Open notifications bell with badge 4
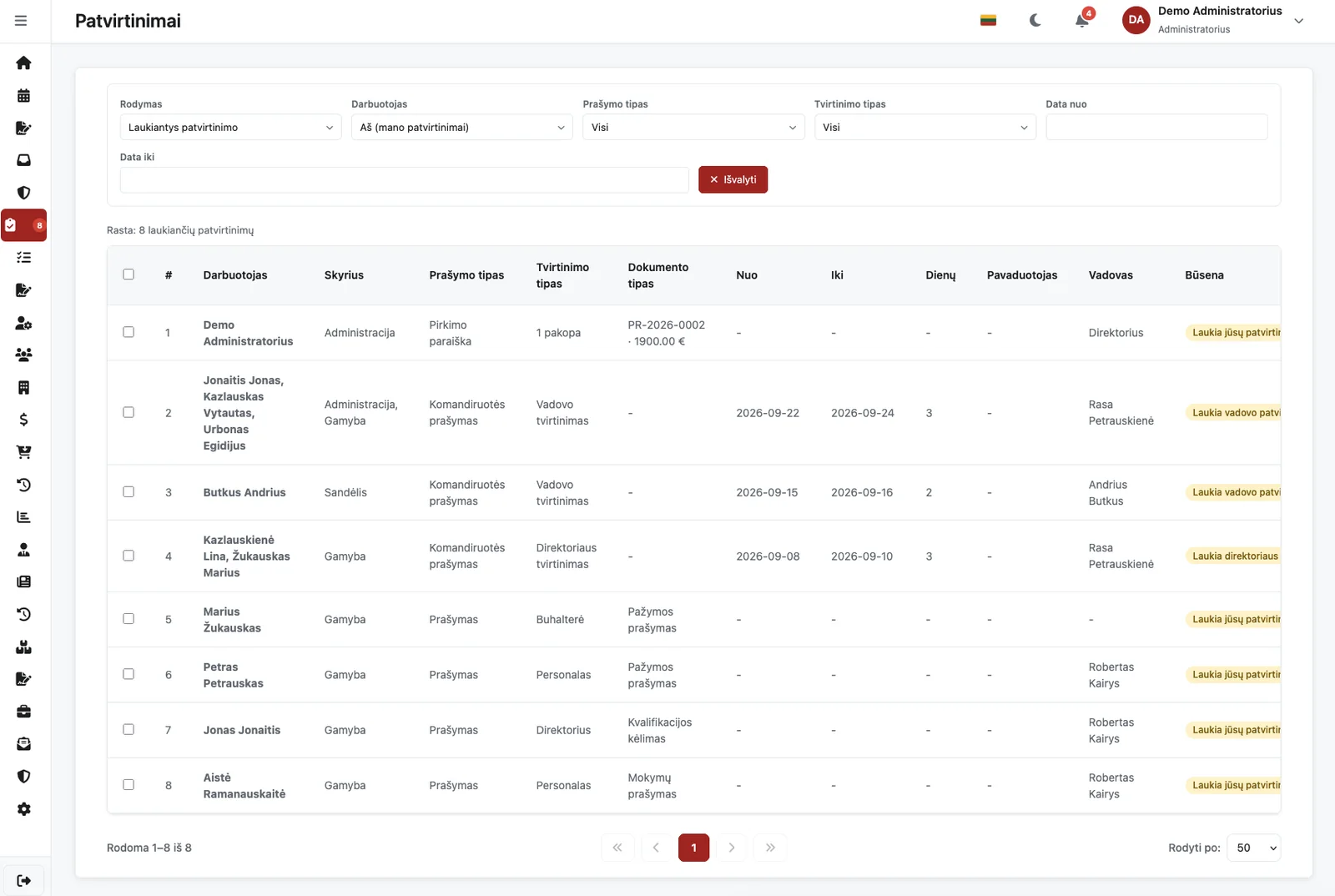Image resolution: width=1335 pixels, height=896 pixels. [x=1082, y=20]
